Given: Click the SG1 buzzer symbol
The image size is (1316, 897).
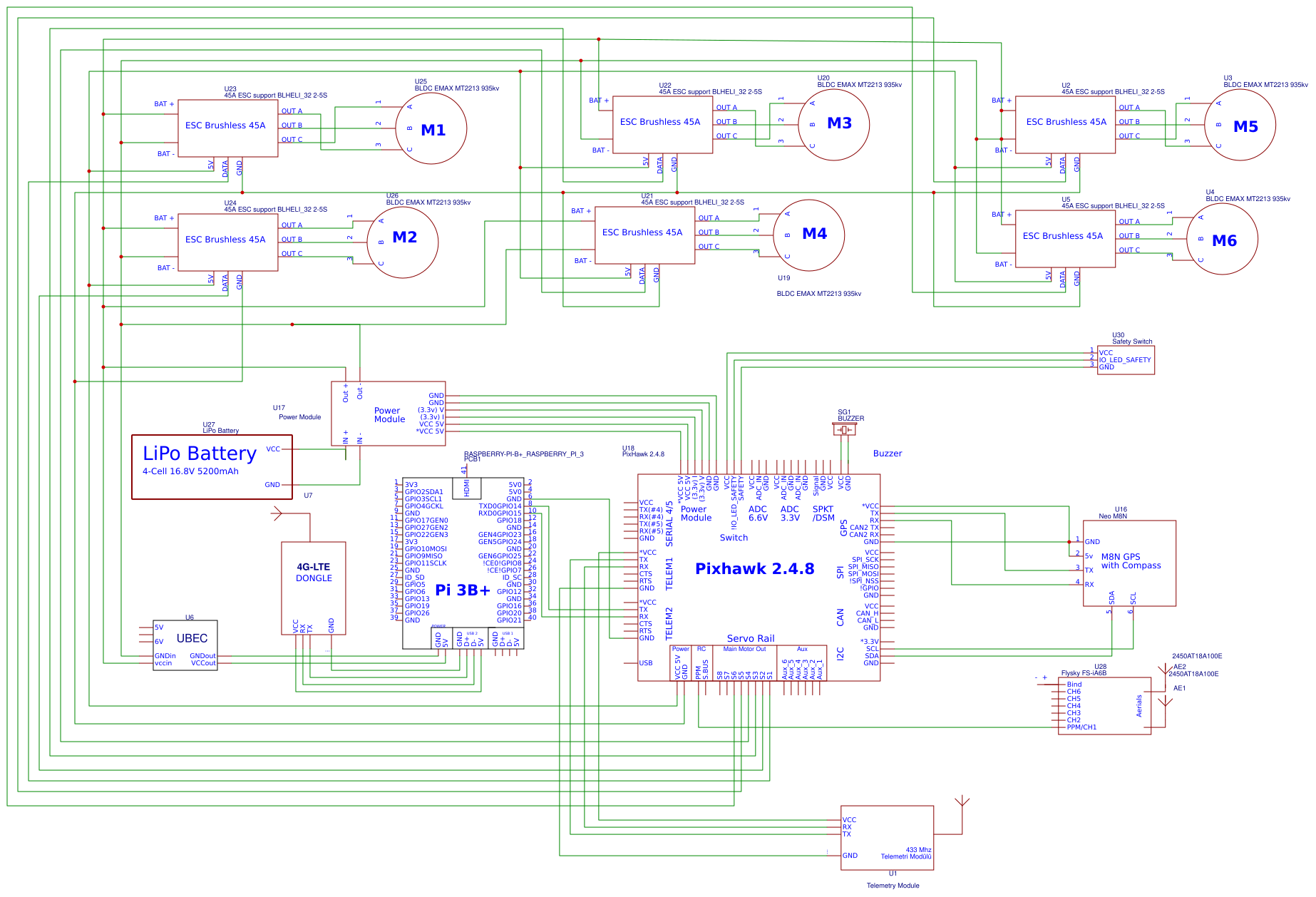Looking at the screenshot, I should point(845,429).
